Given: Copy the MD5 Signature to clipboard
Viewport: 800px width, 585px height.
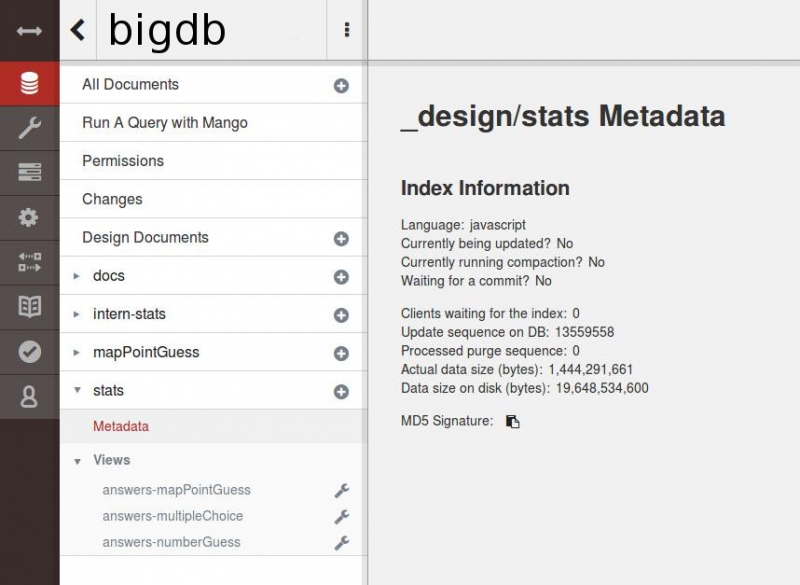Looking at the screenshot, I should (513, 421).
